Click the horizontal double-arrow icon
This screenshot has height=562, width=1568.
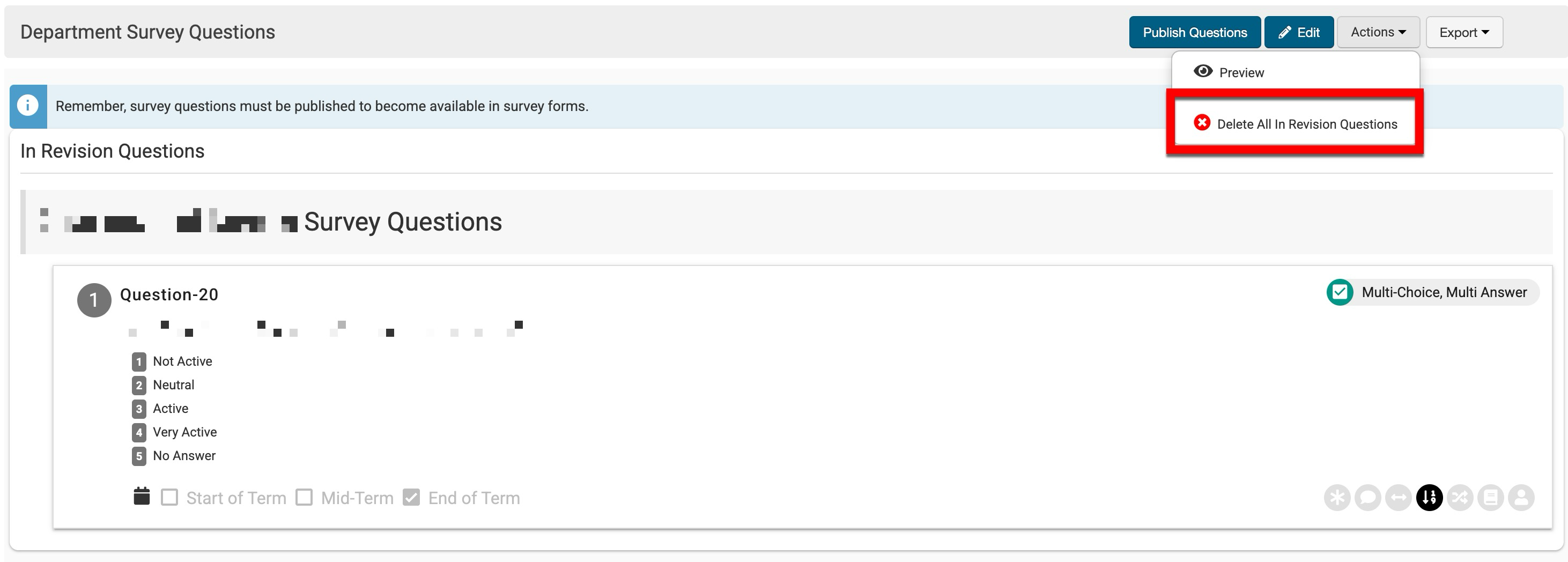1398,498
